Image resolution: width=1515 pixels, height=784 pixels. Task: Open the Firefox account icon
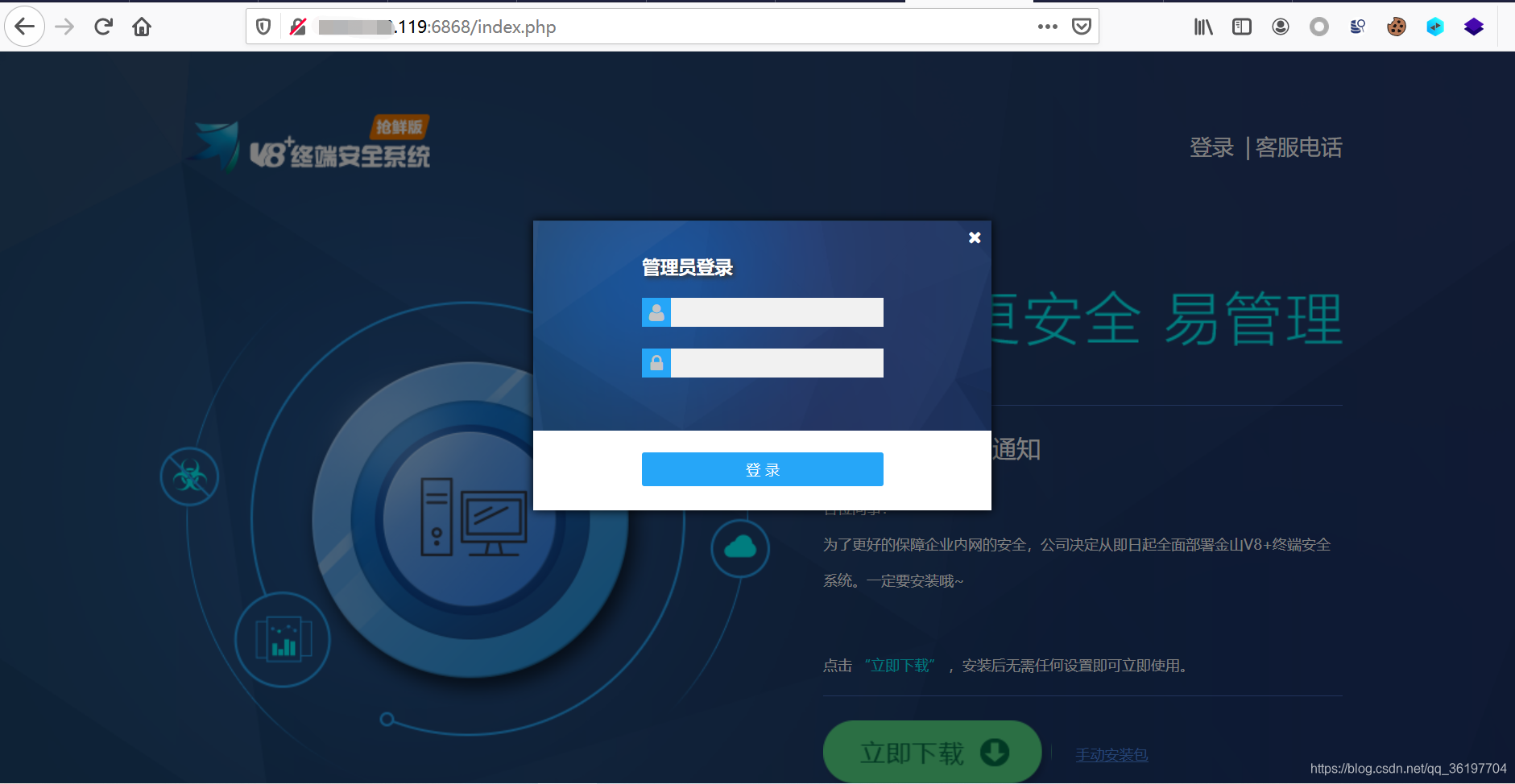1281,27
